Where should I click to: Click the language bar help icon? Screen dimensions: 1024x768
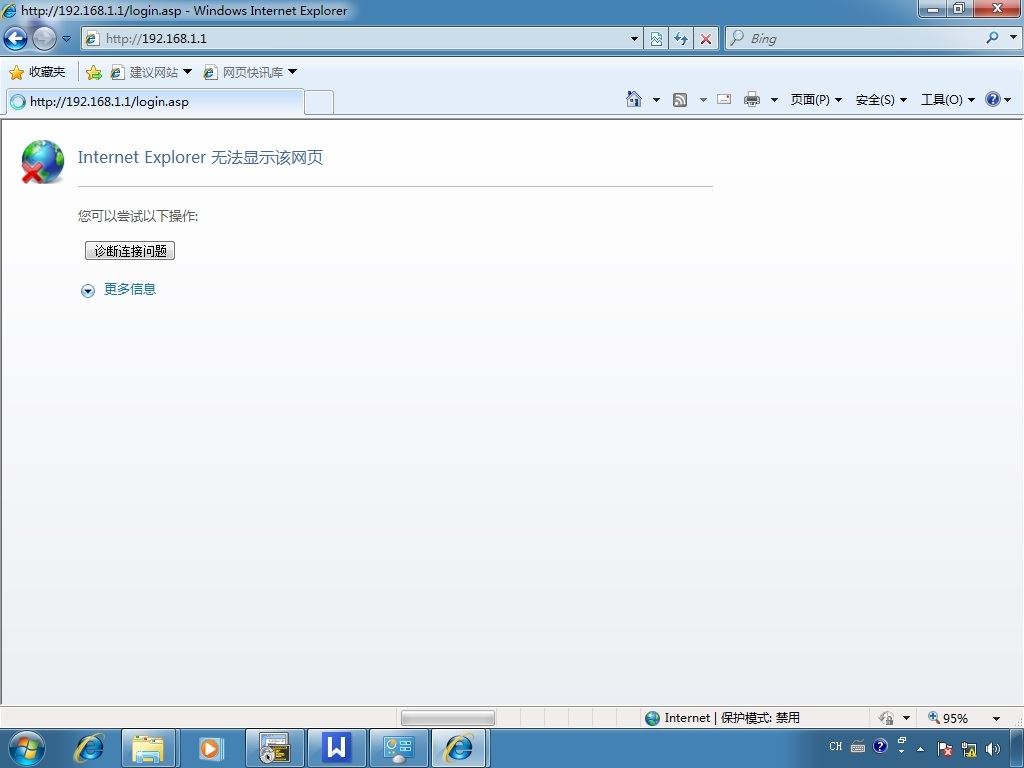tap(880, 746)
